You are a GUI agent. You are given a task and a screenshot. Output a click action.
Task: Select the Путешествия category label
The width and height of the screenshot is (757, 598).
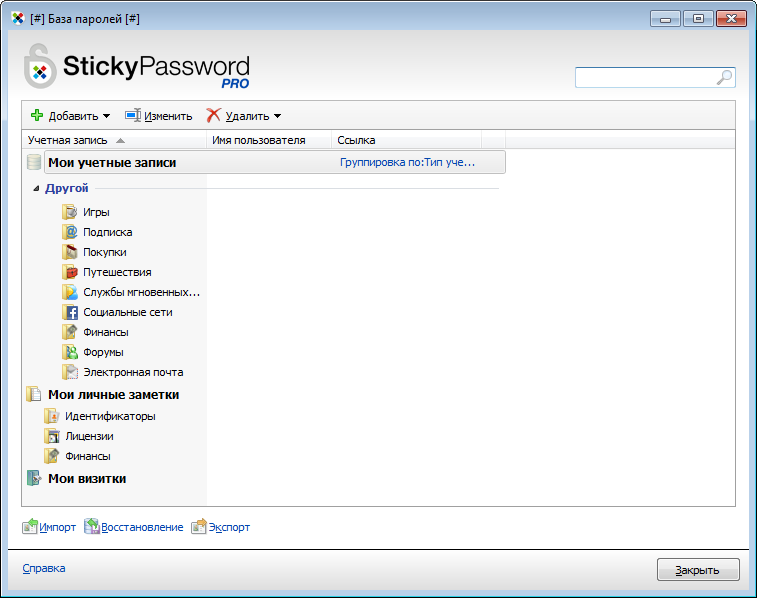tap(117, 272)
